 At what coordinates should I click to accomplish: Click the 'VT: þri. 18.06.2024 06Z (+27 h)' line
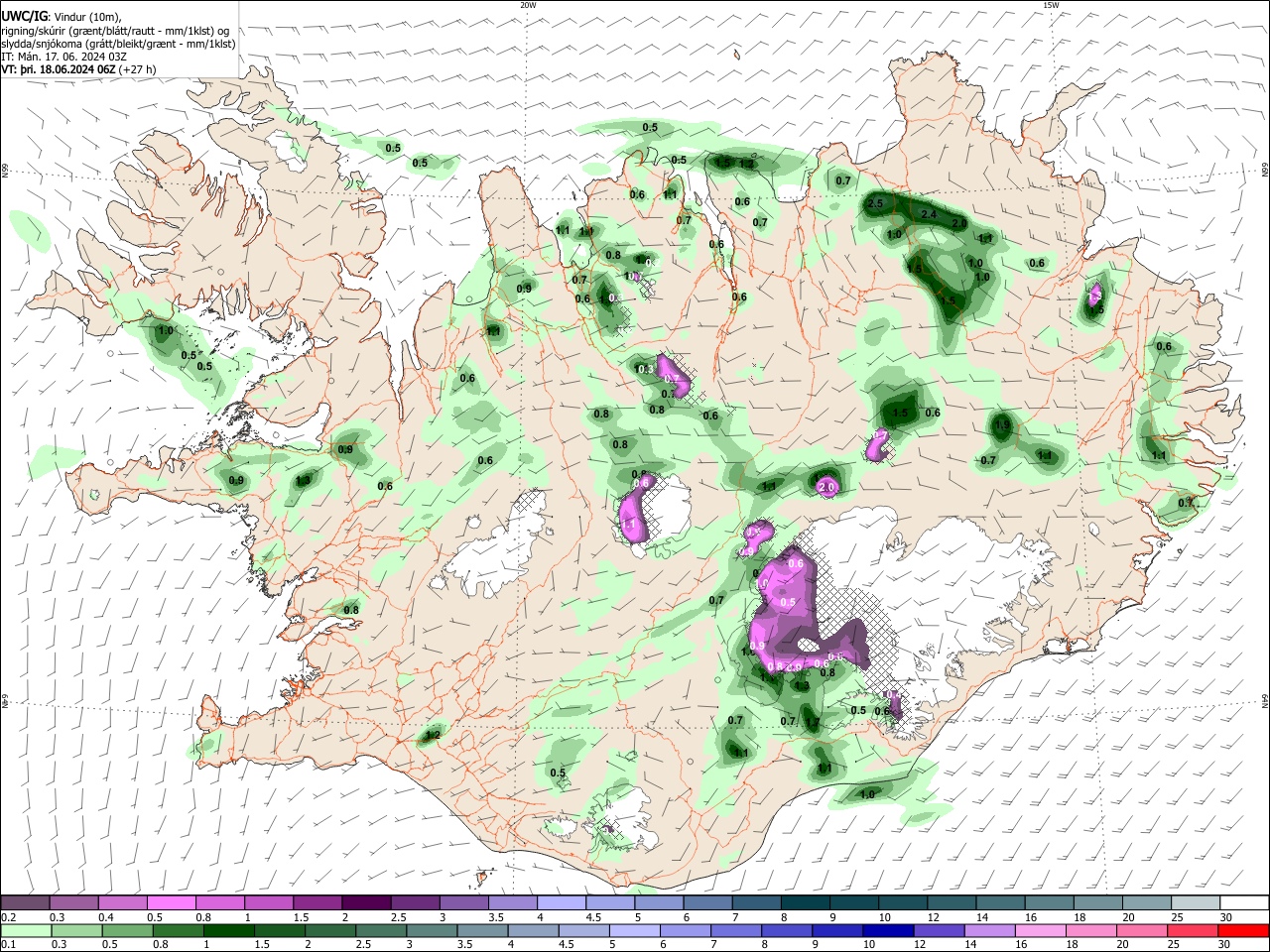click(78, 69)
